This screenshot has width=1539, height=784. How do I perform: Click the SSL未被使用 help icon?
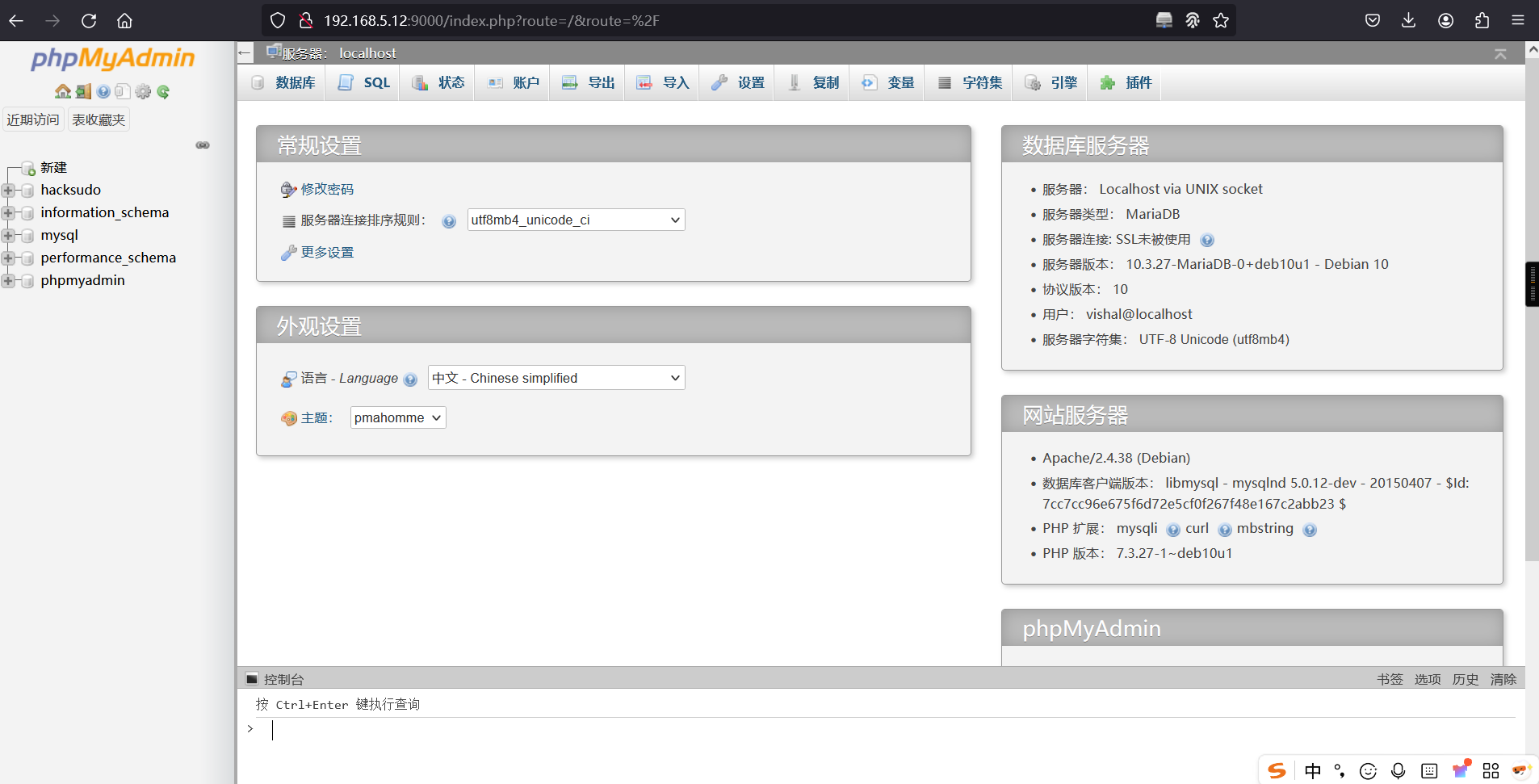(1207, 240)
